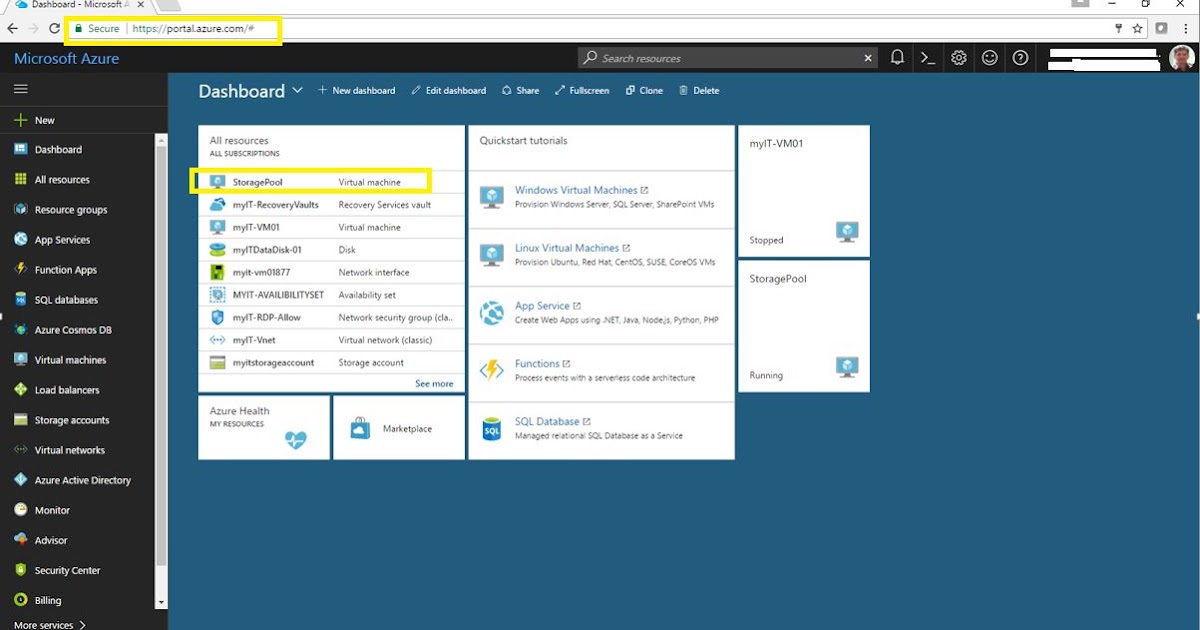Click the feedback smiley icon
Screen dimensions: 1200x630
coord(989,57)
